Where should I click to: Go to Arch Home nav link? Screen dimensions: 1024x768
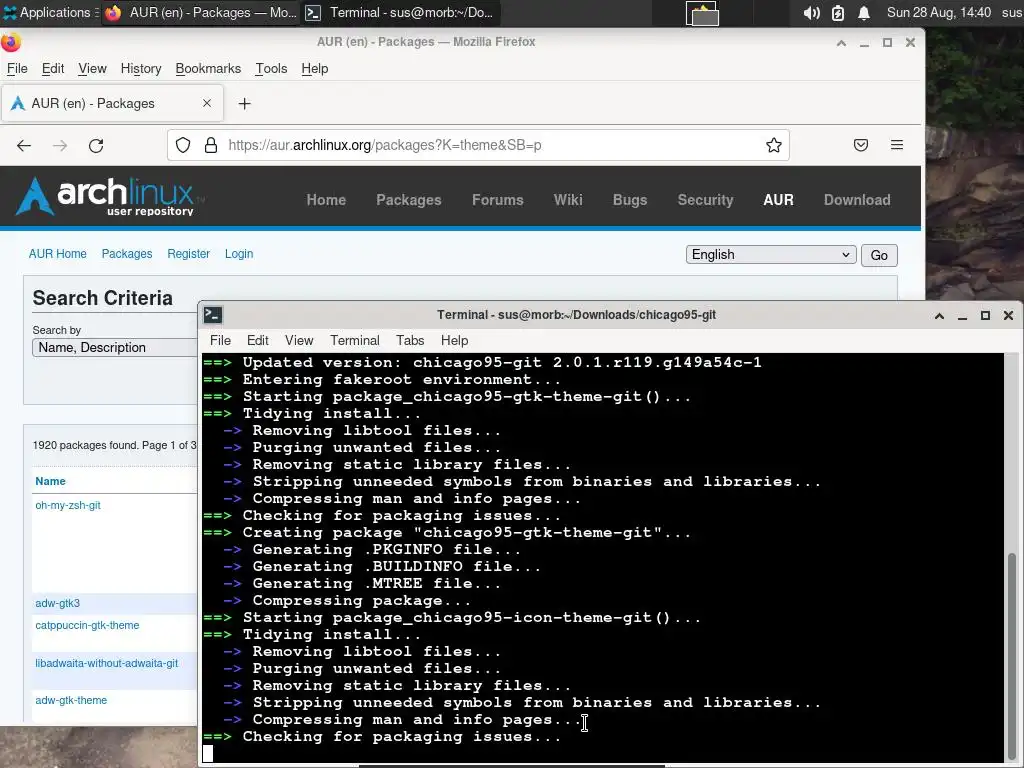(327, 200)
